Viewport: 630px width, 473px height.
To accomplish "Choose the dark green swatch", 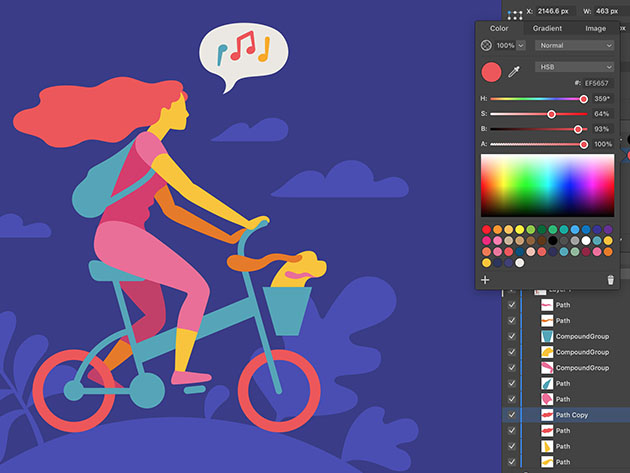I will click(x=542, y=229).
